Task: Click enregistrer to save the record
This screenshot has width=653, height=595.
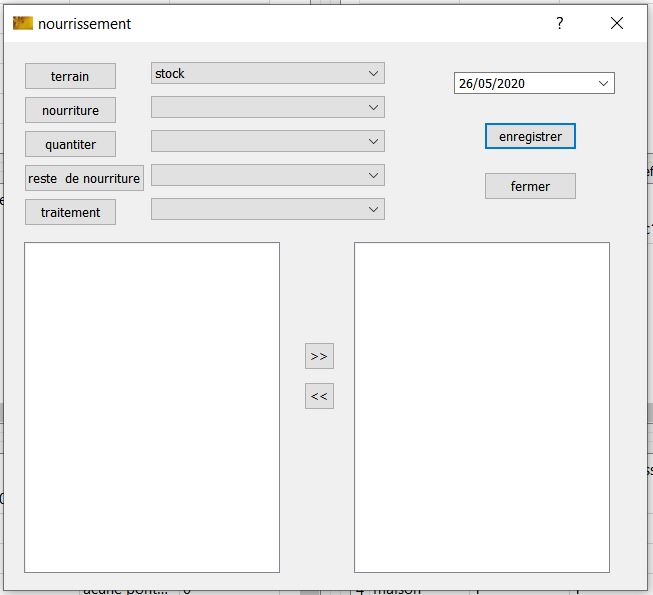Action: (x=530, y=136)
